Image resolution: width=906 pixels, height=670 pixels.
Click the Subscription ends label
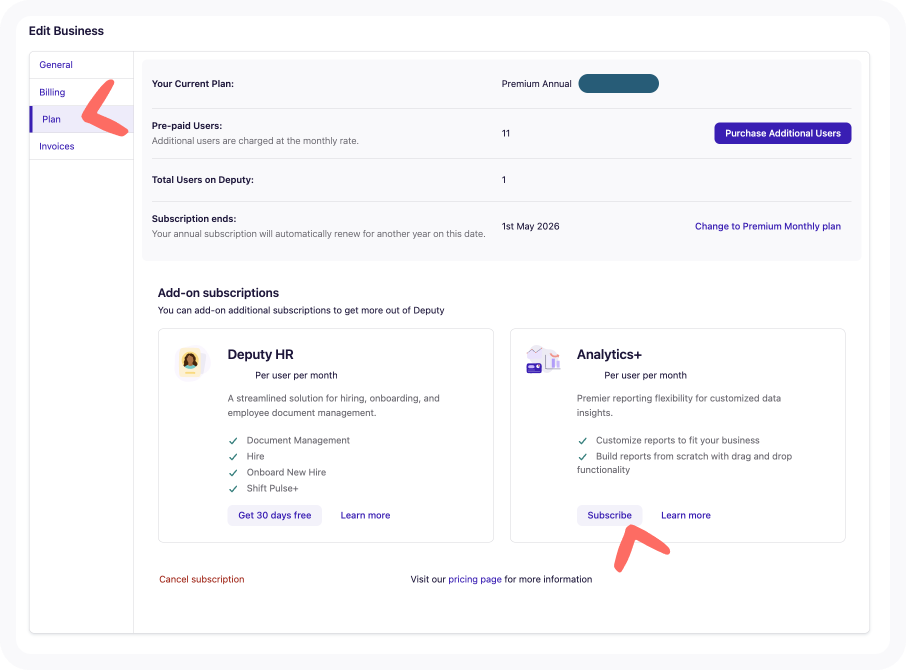[x=194, y=218]
